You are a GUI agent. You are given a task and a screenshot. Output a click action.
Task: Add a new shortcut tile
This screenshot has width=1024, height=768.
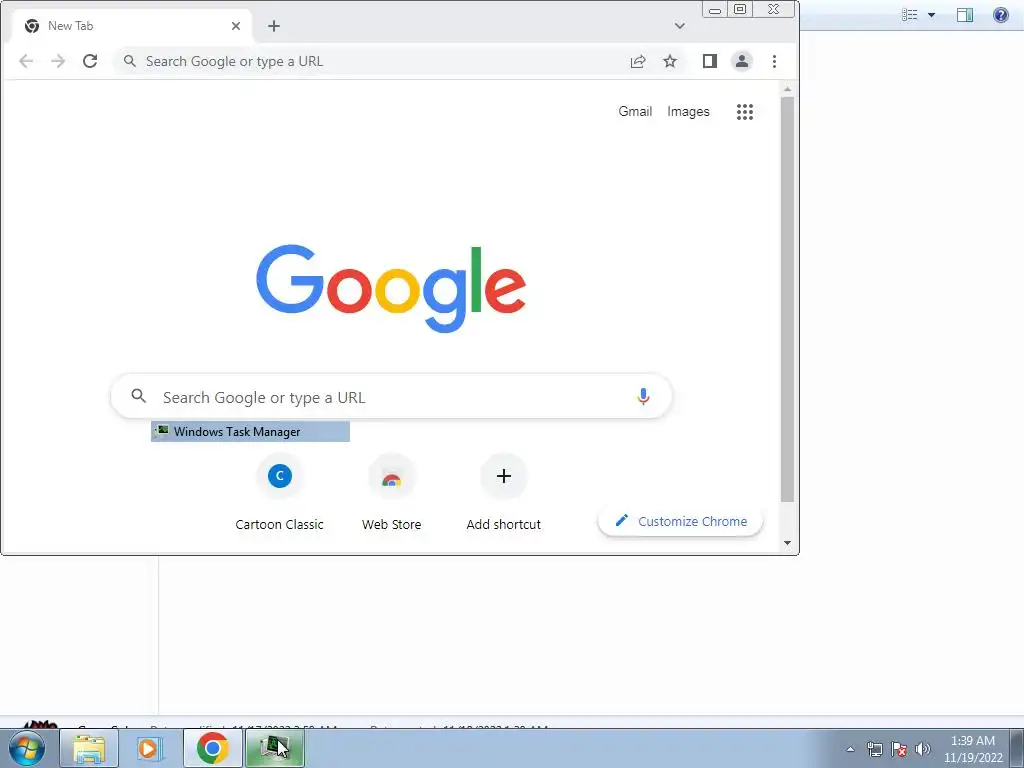504,492
